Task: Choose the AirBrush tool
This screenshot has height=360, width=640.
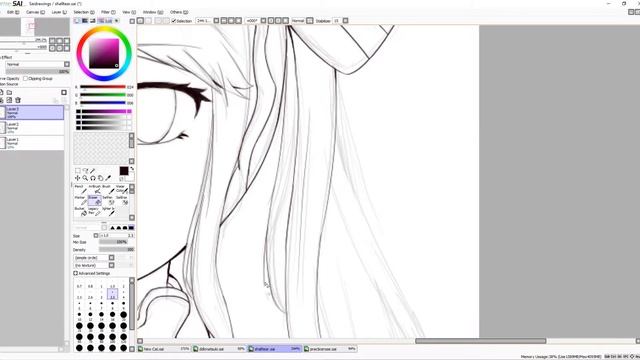Action: click(95, 189)
